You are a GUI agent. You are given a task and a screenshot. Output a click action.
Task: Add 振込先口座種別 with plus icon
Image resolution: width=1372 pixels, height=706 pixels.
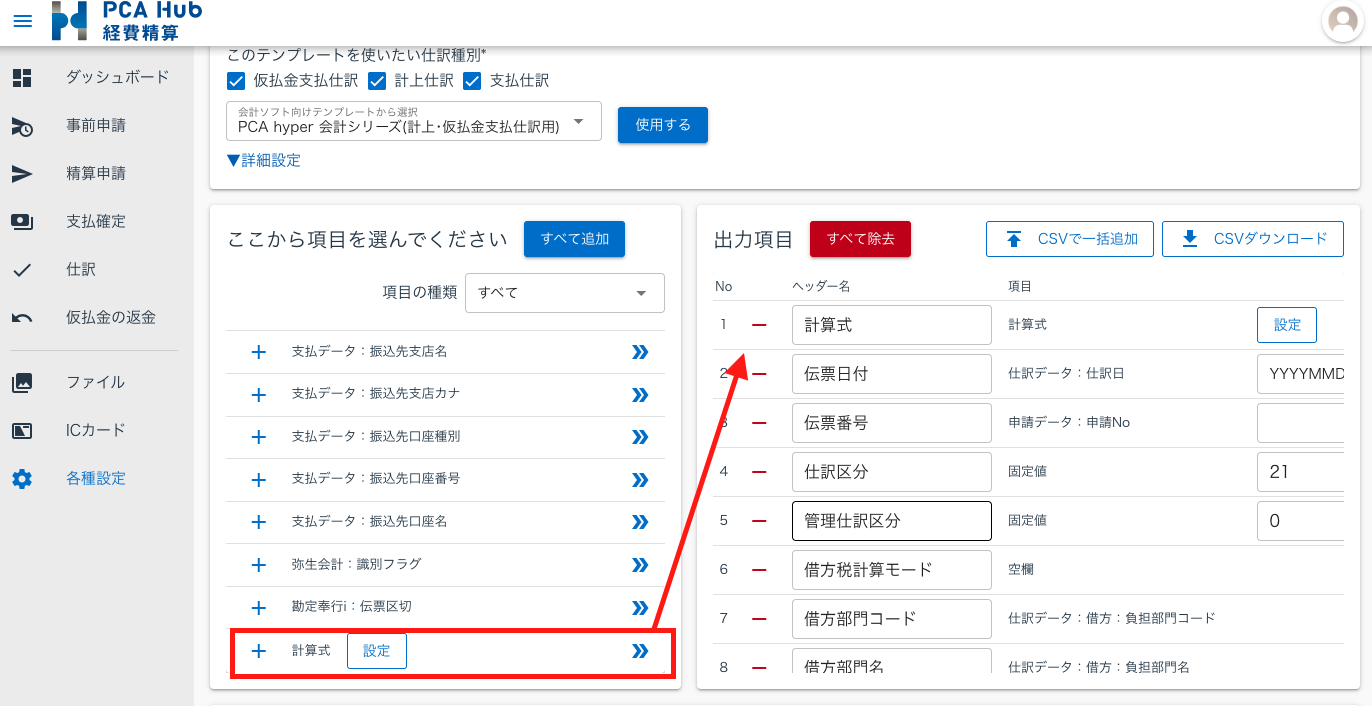pyautogui.click(x=258, y=437)
